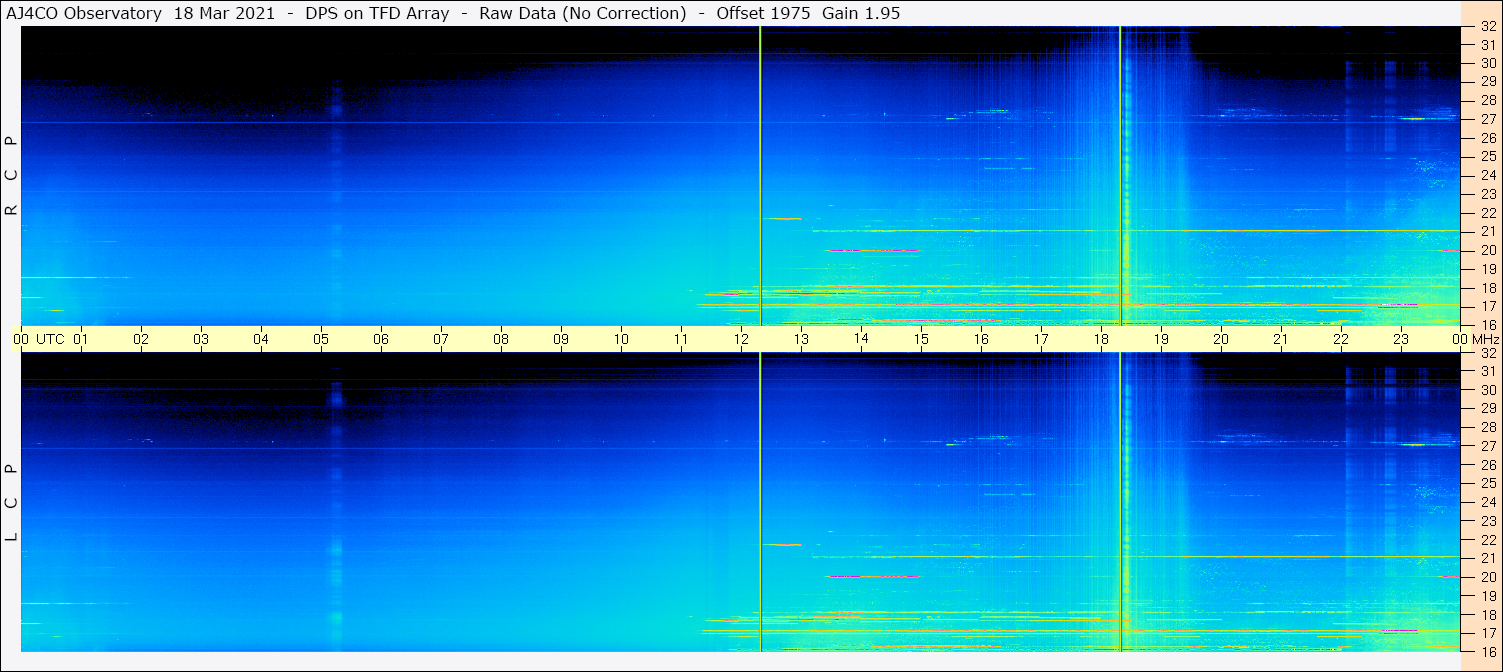Click the 27 MHz label of RCP panel
The width and height of the screenshot is (1503, 672).
1487,119
